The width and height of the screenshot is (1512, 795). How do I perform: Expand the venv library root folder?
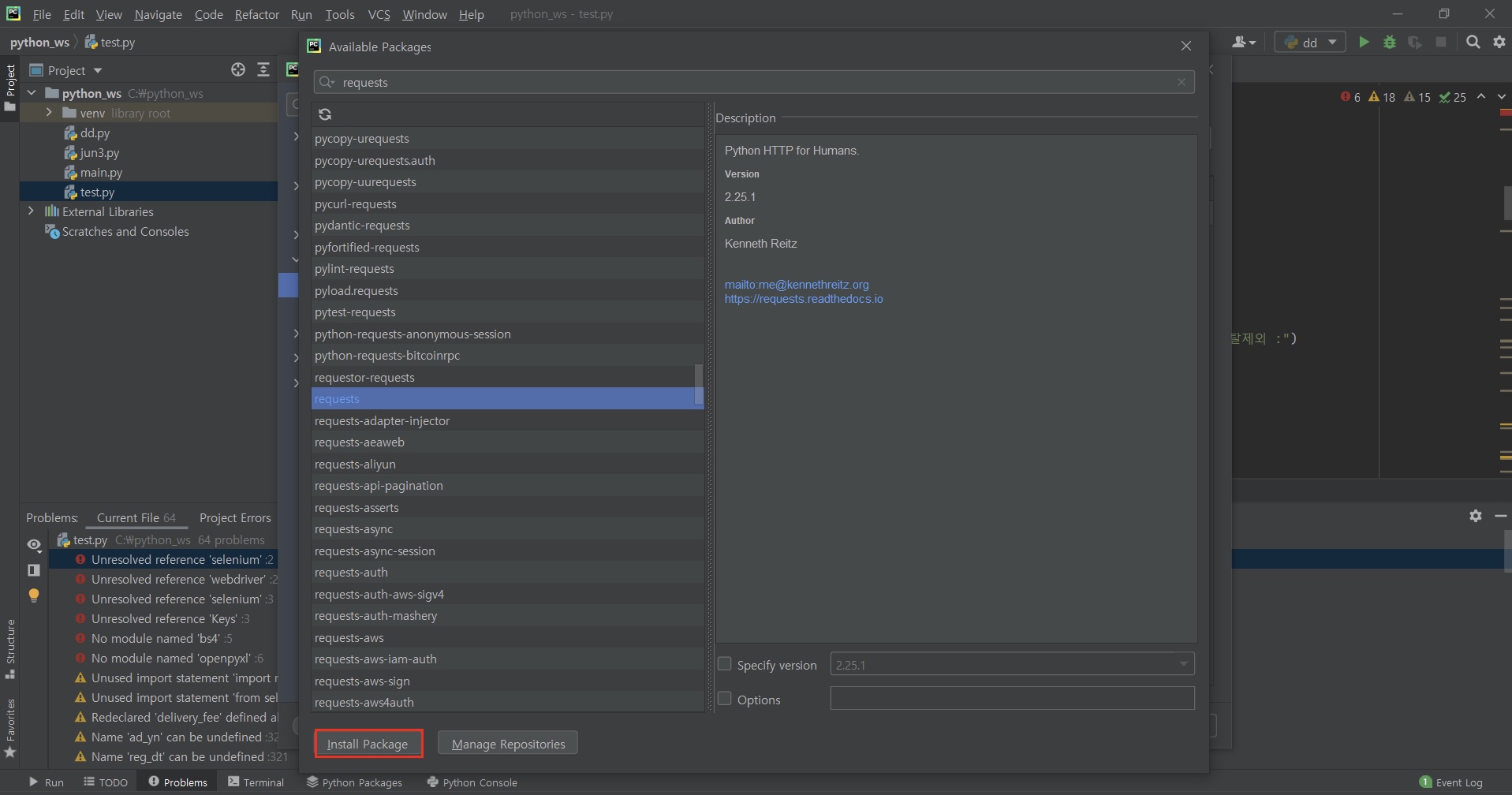pos(49,113)
